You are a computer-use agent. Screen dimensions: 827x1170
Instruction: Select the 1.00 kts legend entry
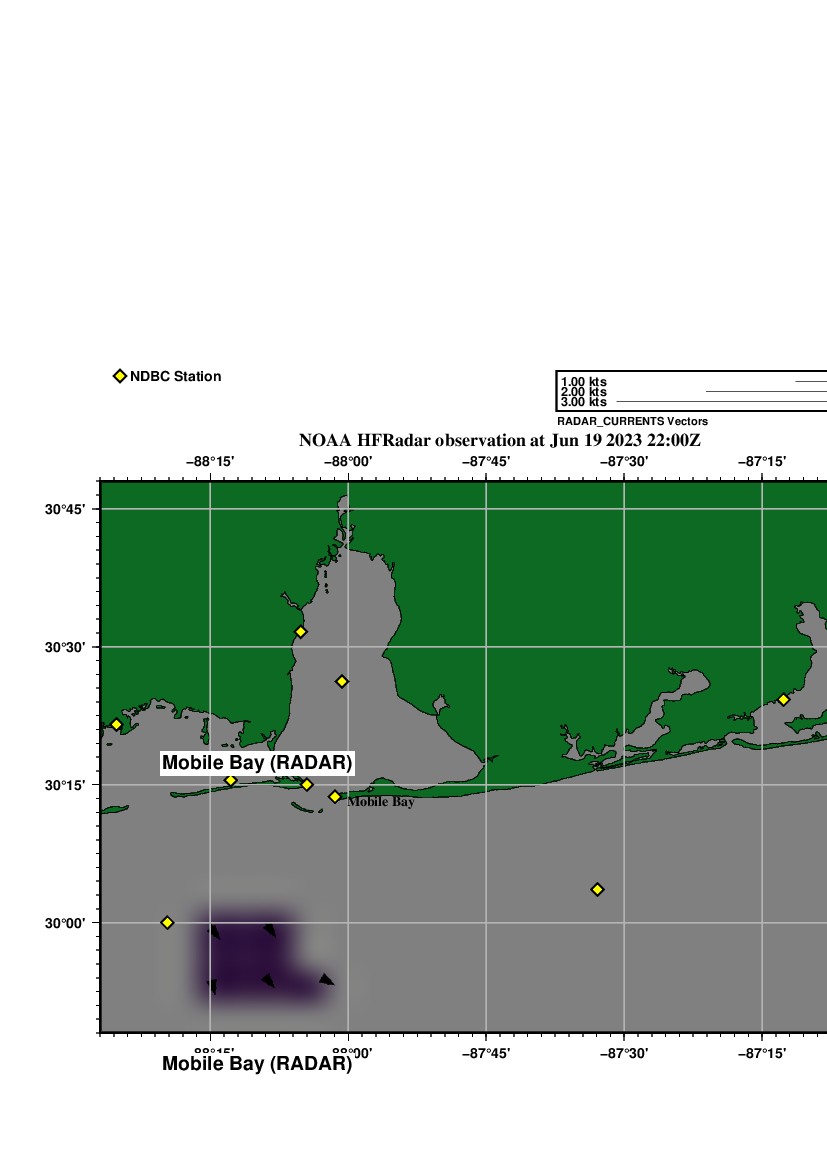(583, 382)
